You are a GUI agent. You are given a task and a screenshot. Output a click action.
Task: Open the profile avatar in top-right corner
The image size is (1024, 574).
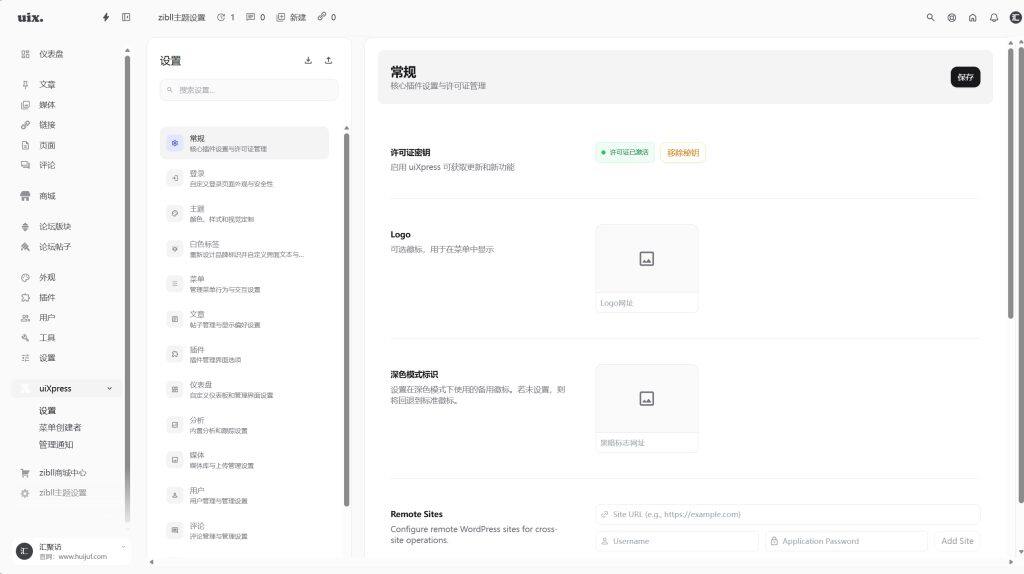click(1016, 18)
